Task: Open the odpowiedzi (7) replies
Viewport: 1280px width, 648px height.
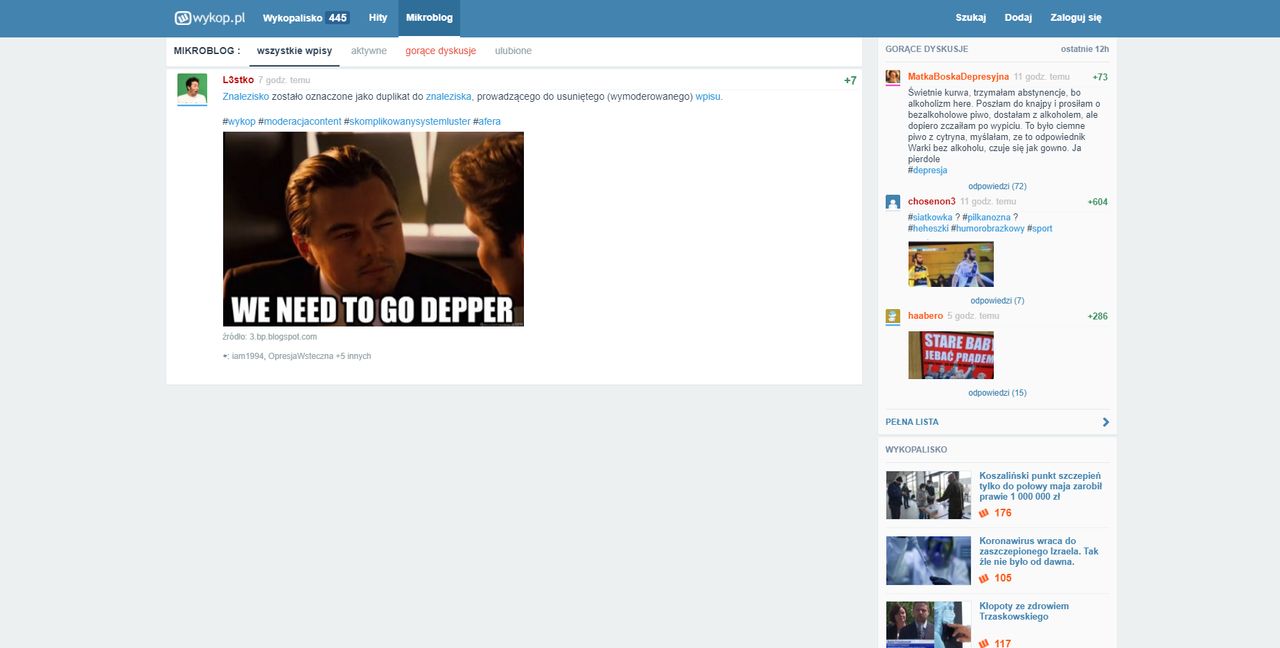Action: 997,301
